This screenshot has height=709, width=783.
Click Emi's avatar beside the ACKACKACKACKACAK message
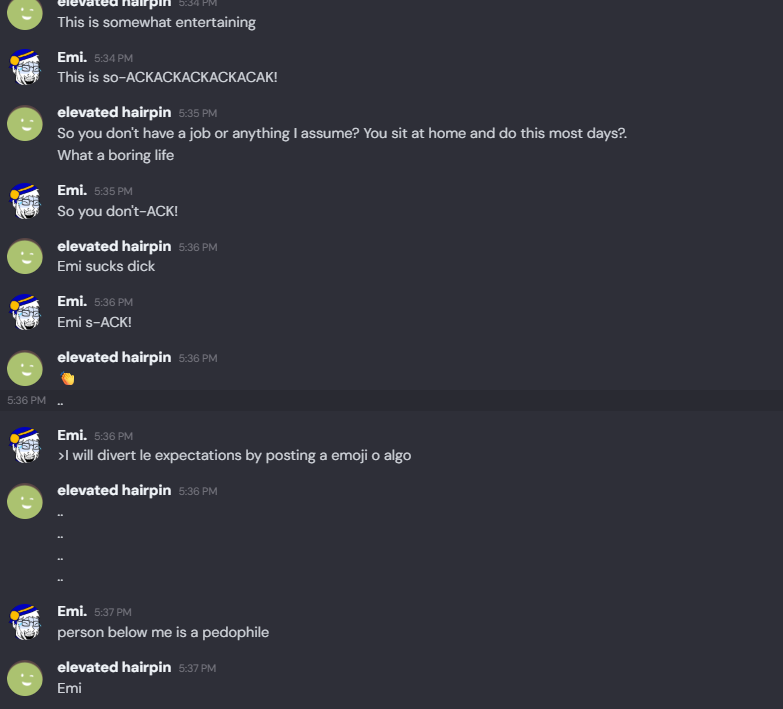tap(25, 66)
